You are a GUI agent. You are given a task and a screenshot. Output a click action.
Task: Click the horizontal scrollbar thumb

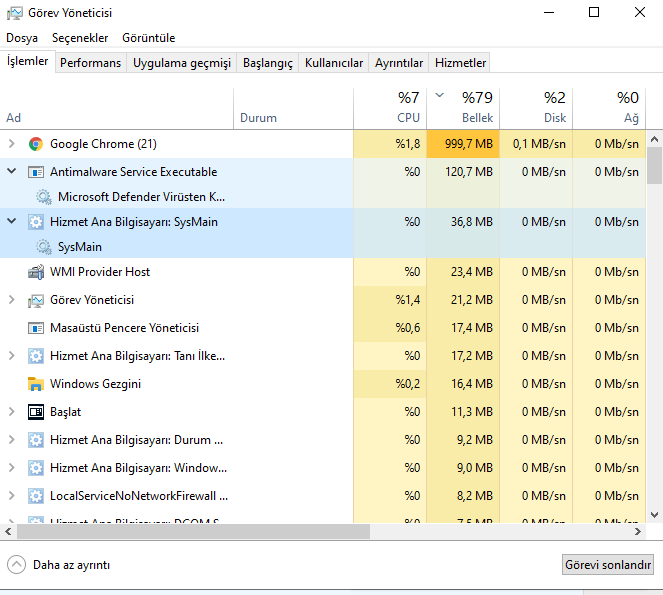click(193, 532)
